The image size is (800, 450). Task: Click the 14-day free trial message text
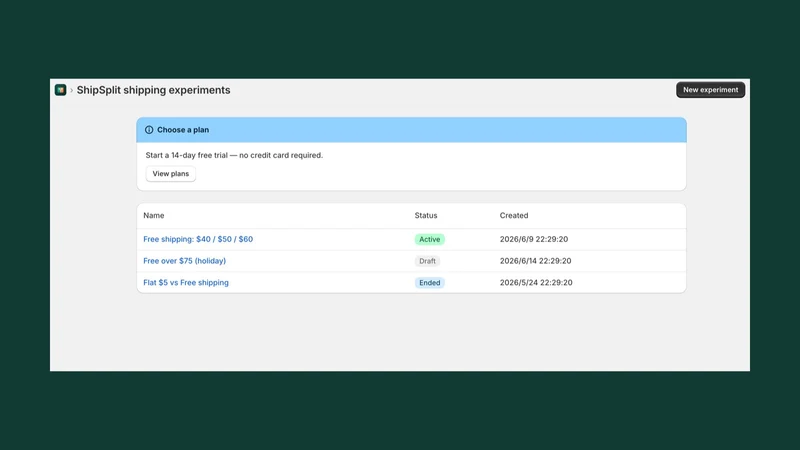pos(234,155)
